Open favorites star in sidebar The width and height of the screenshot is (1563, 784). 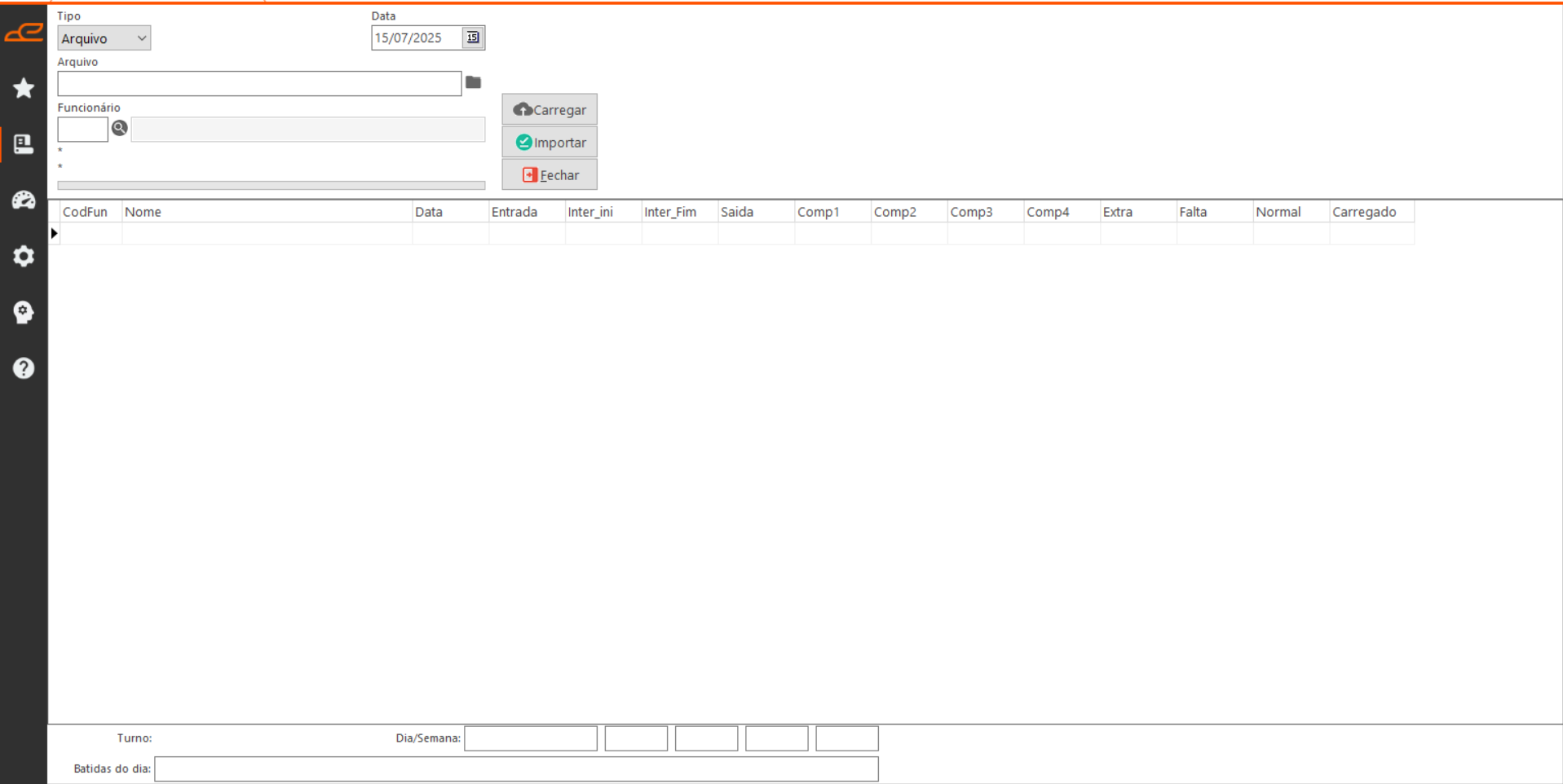[24, 88]
